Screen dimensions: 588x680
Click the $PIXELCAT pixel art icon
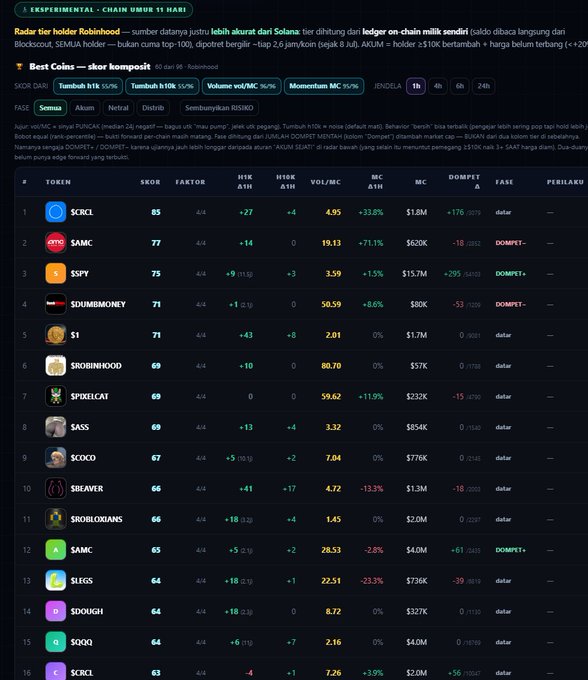(56, 396)
